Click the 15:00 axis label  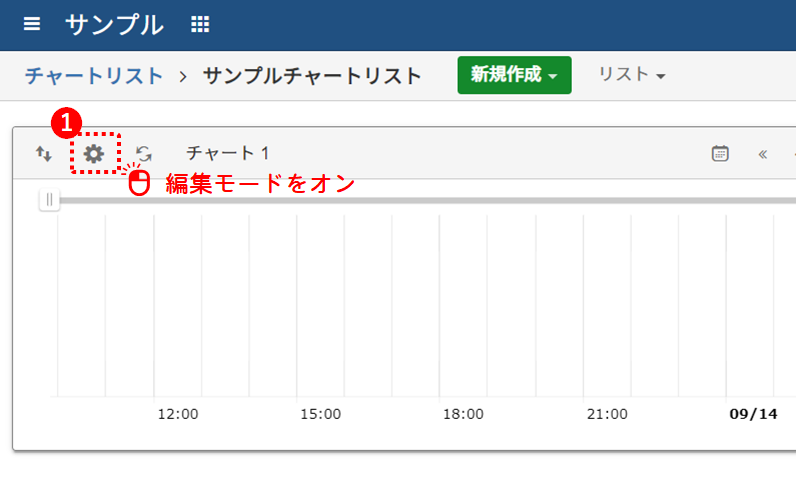point(320,414)
